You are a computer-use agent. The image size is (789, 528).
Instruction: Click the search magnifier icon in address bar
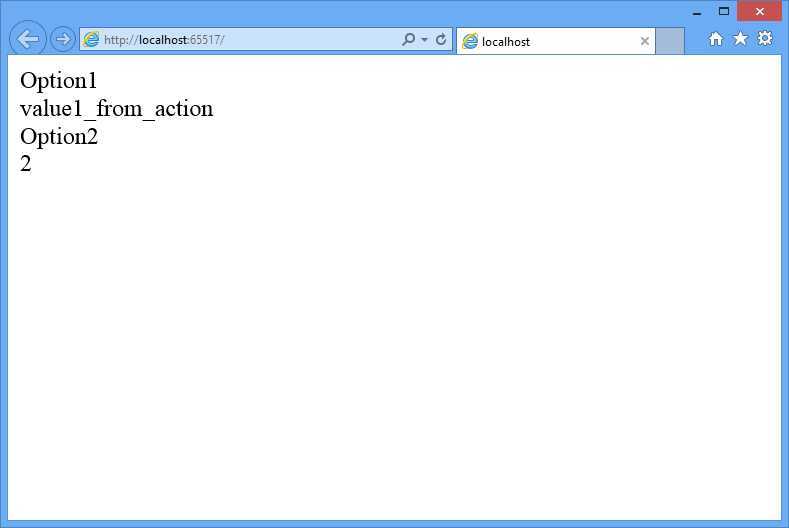[409, 39]
